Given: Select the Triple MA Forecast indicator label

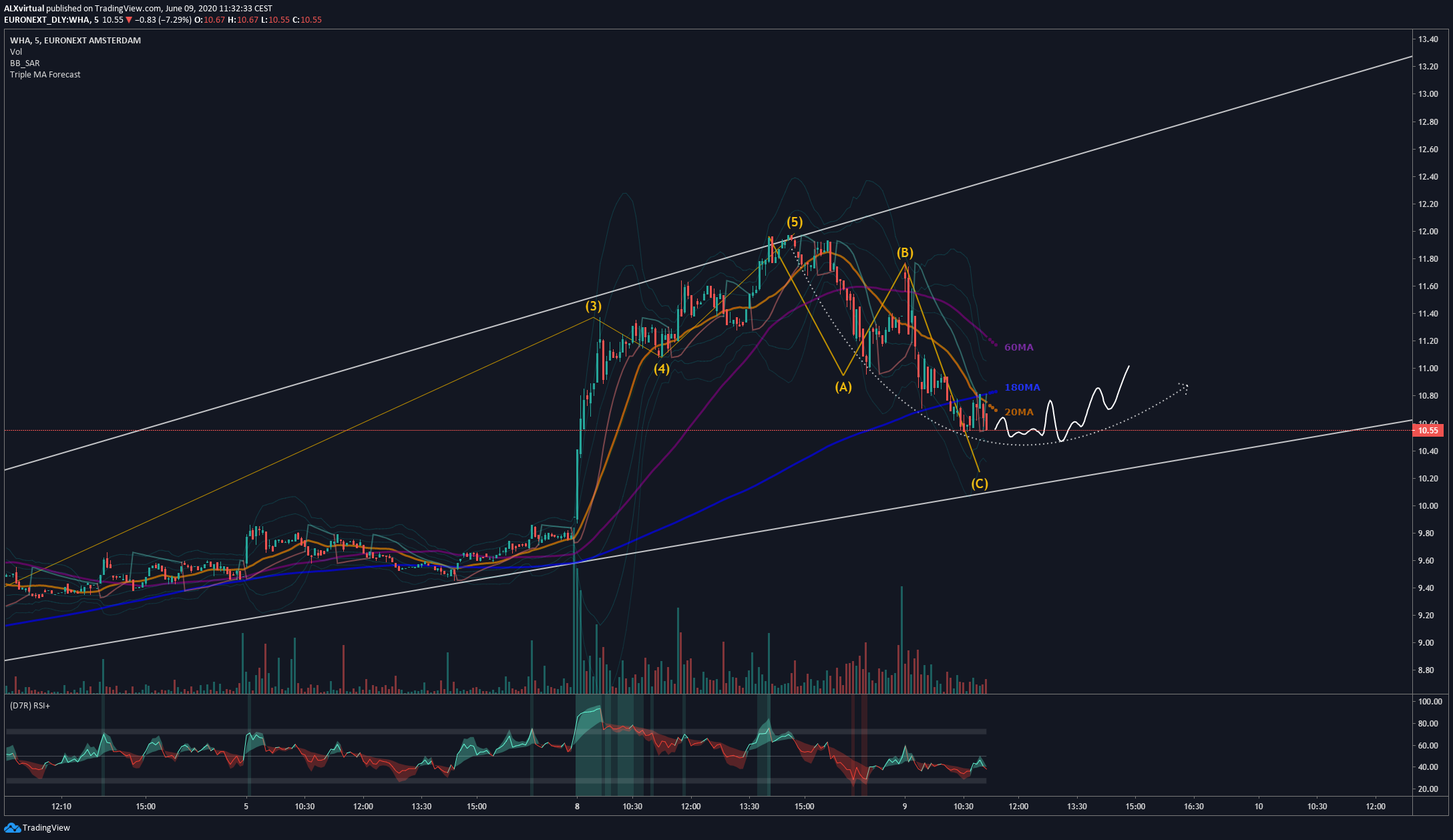Looking at the screenshot, I should coord(45,74).
